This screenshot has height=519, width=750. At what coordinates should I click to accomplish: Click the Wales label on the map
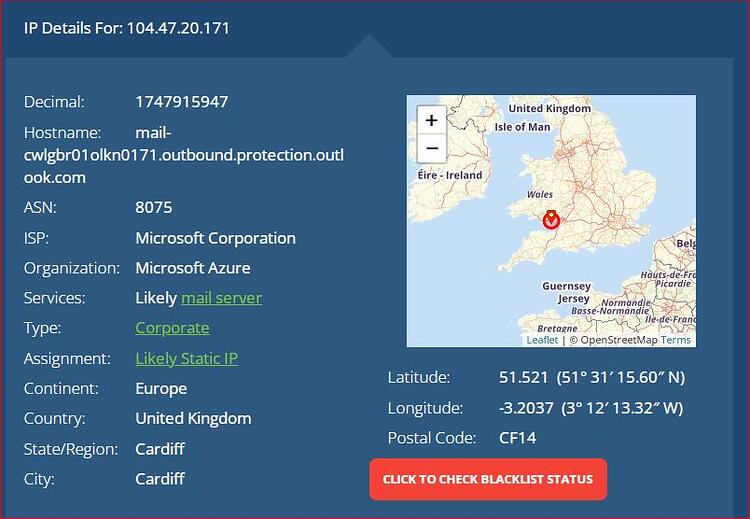pyautogui.click(x=540, y=194)
